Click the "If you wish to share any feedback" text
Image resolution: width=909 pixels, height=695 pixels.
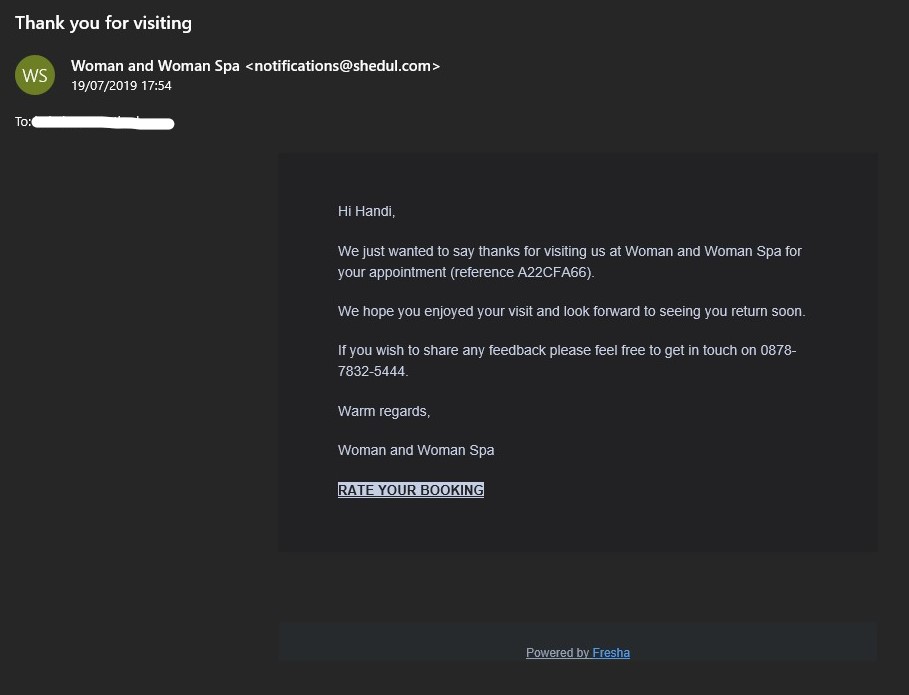coord(442,350)
